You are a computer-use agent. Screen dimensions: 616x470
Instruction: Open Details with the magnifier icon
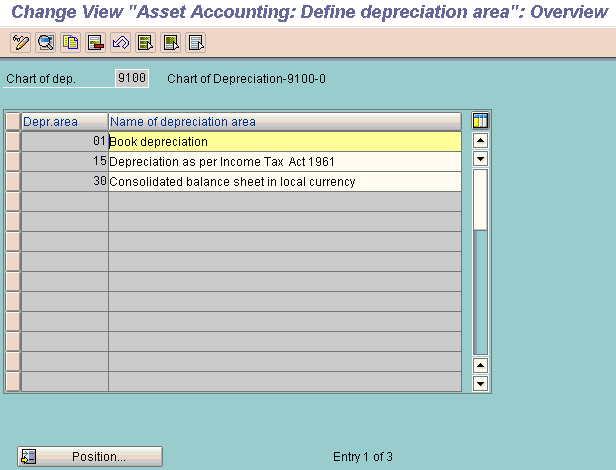pos(46,42)
